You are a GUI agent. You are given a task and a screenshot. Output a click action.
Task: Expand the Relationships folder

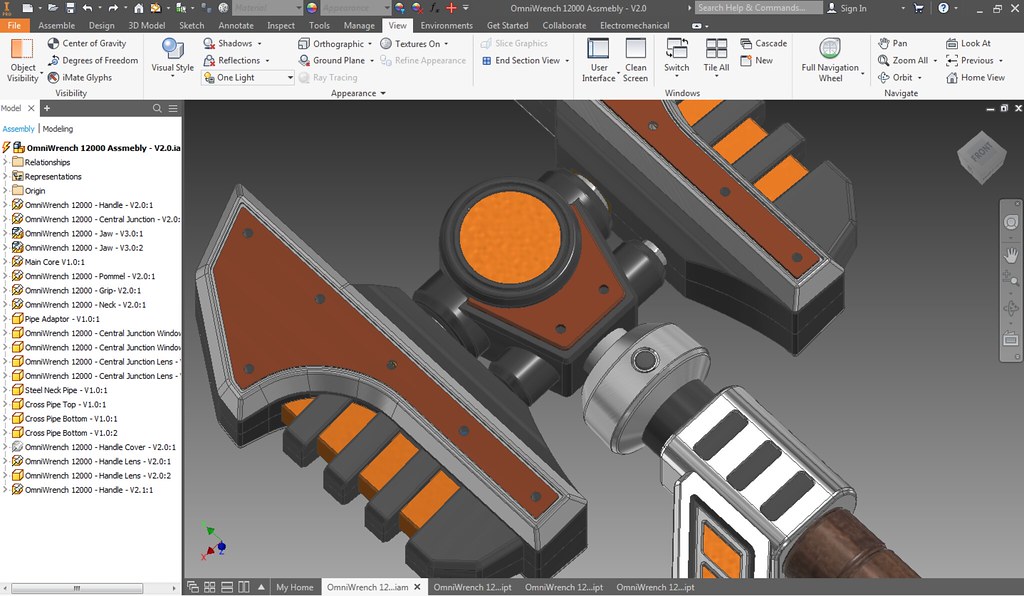tap(5, 162)
